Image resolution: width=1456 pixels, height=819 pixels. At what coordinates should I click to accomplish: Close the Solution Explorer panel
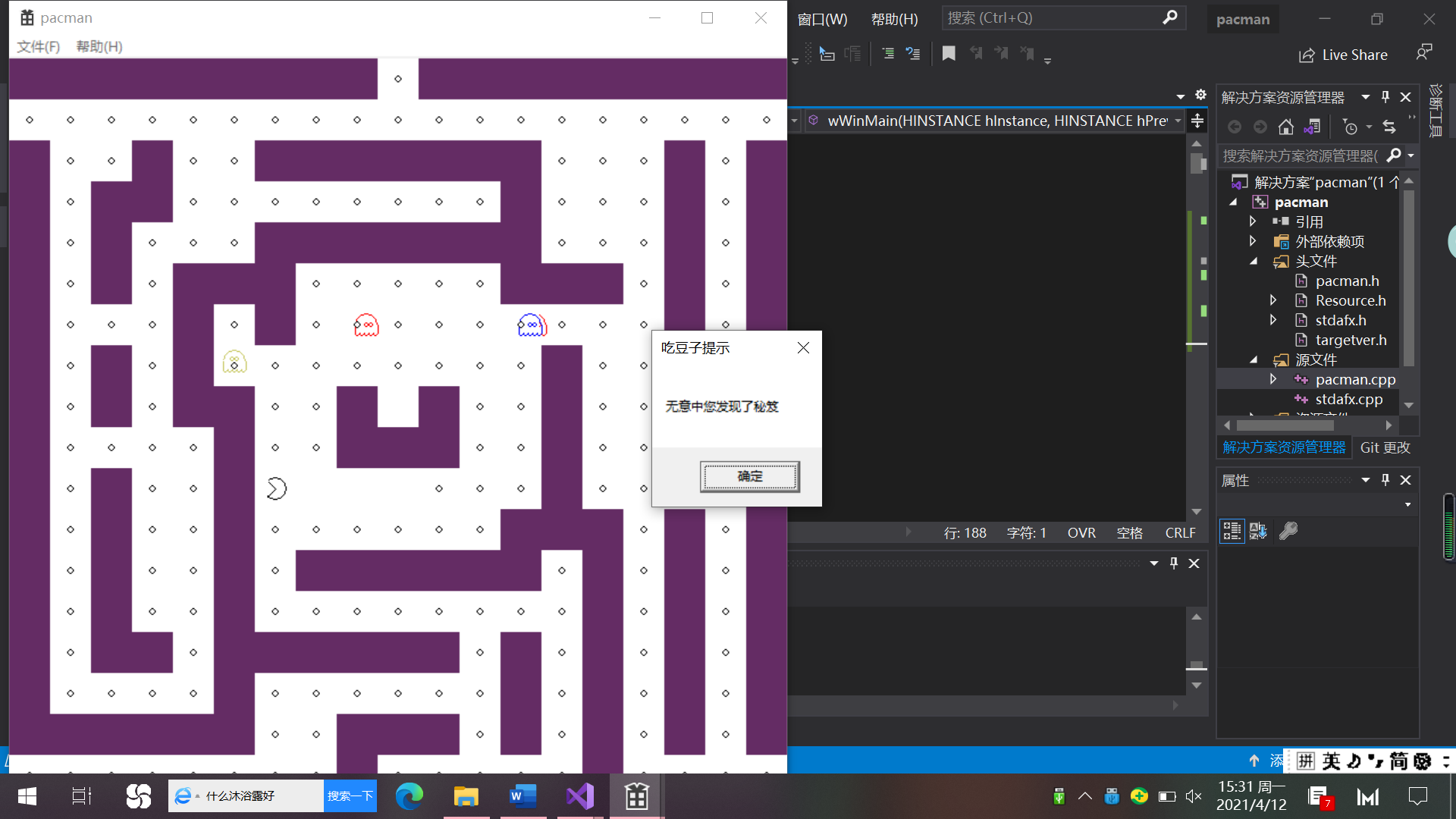pos(1406,97)
